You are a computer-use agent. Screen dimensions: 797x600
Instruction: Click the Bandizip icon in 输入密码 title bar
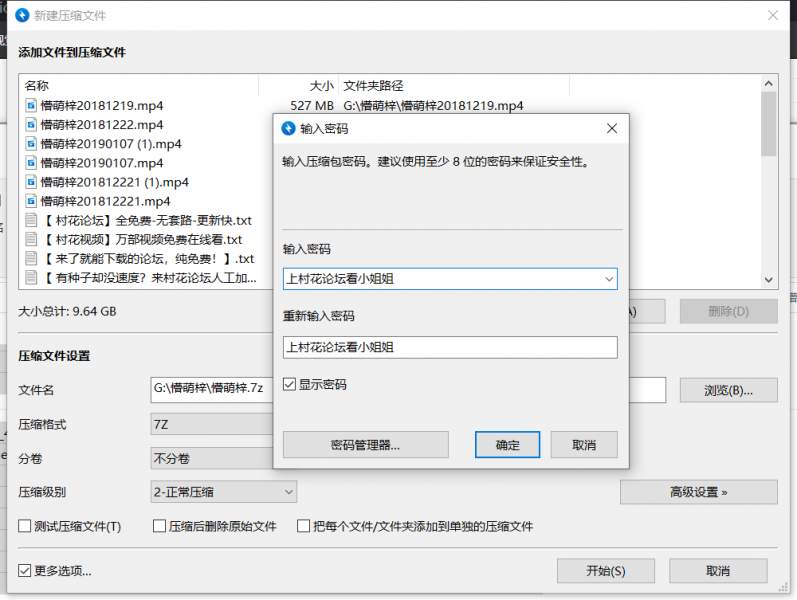coord(289,129)
